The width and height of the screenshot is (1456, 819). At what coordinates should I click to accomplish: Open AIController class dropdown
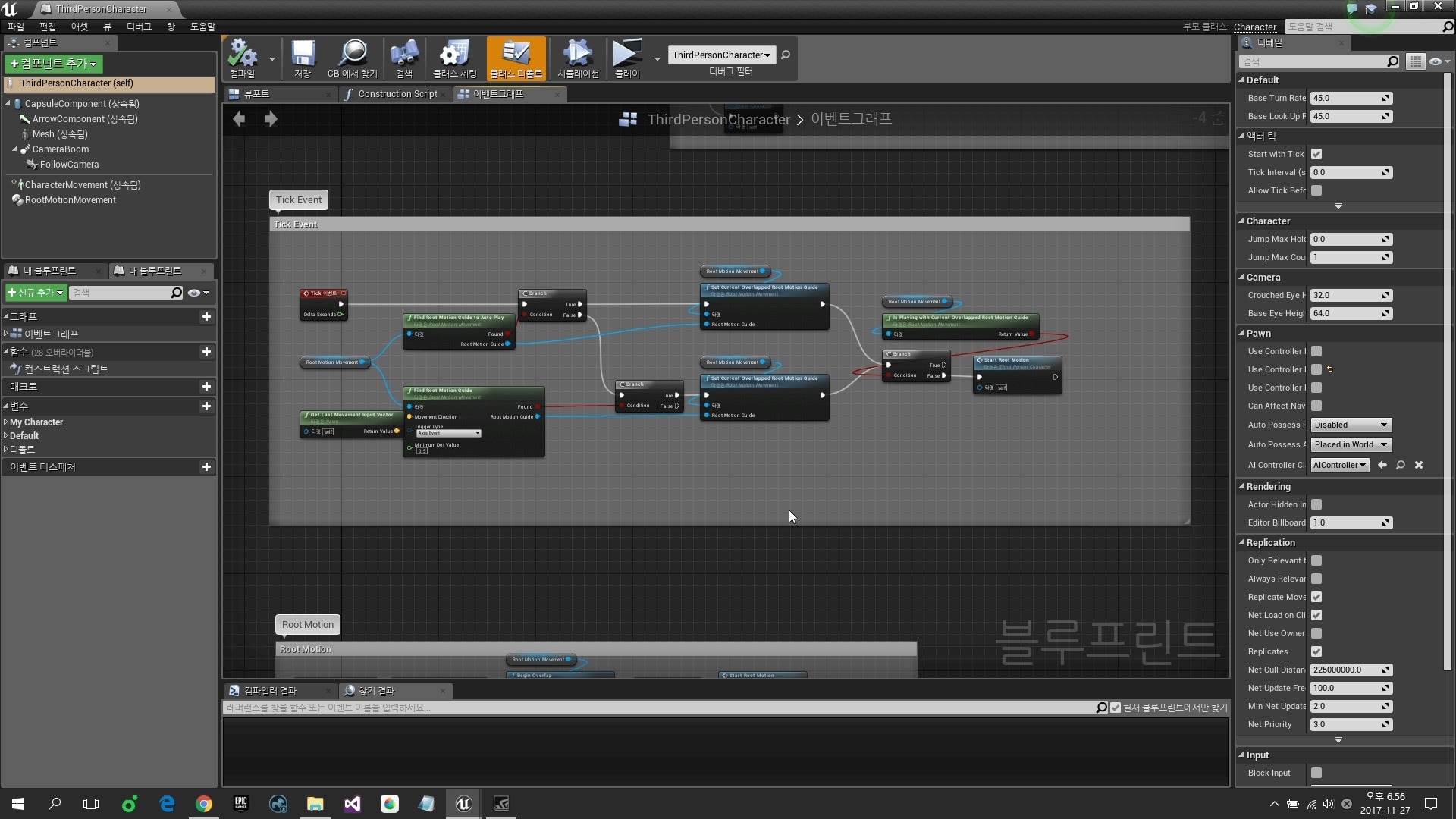[1339, 465]
